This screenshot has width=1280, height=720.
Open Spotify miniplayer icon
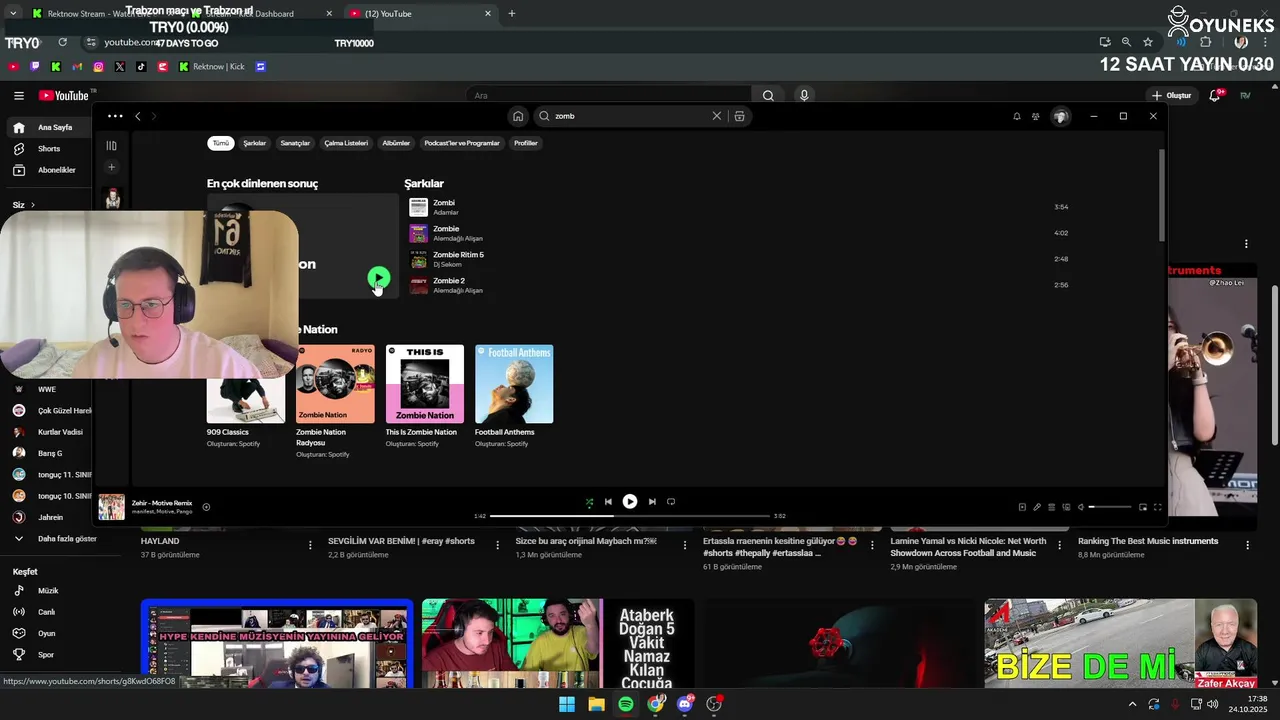coord(1144,507)
